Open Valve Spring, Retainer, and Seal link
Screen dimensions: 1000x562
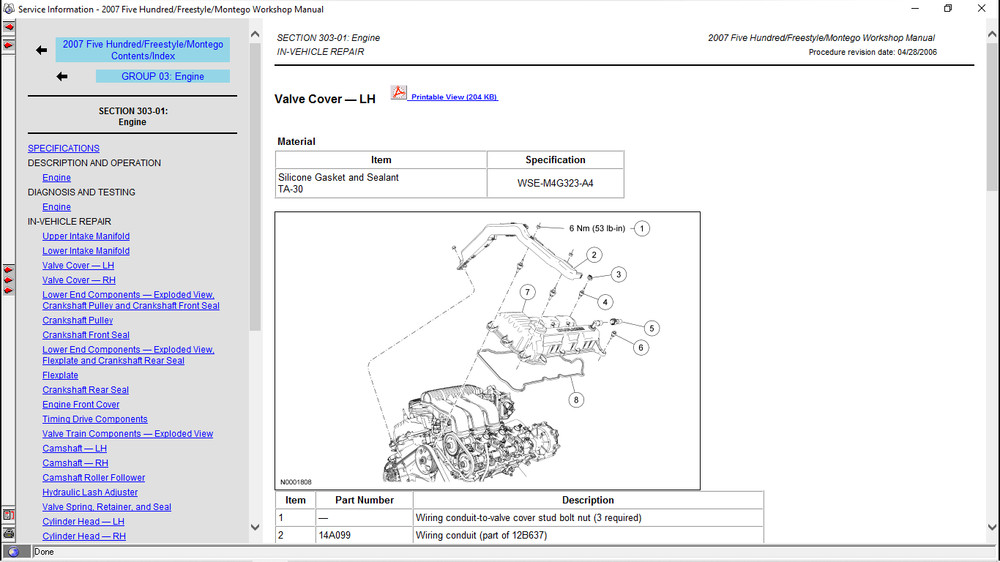[107, 507]
